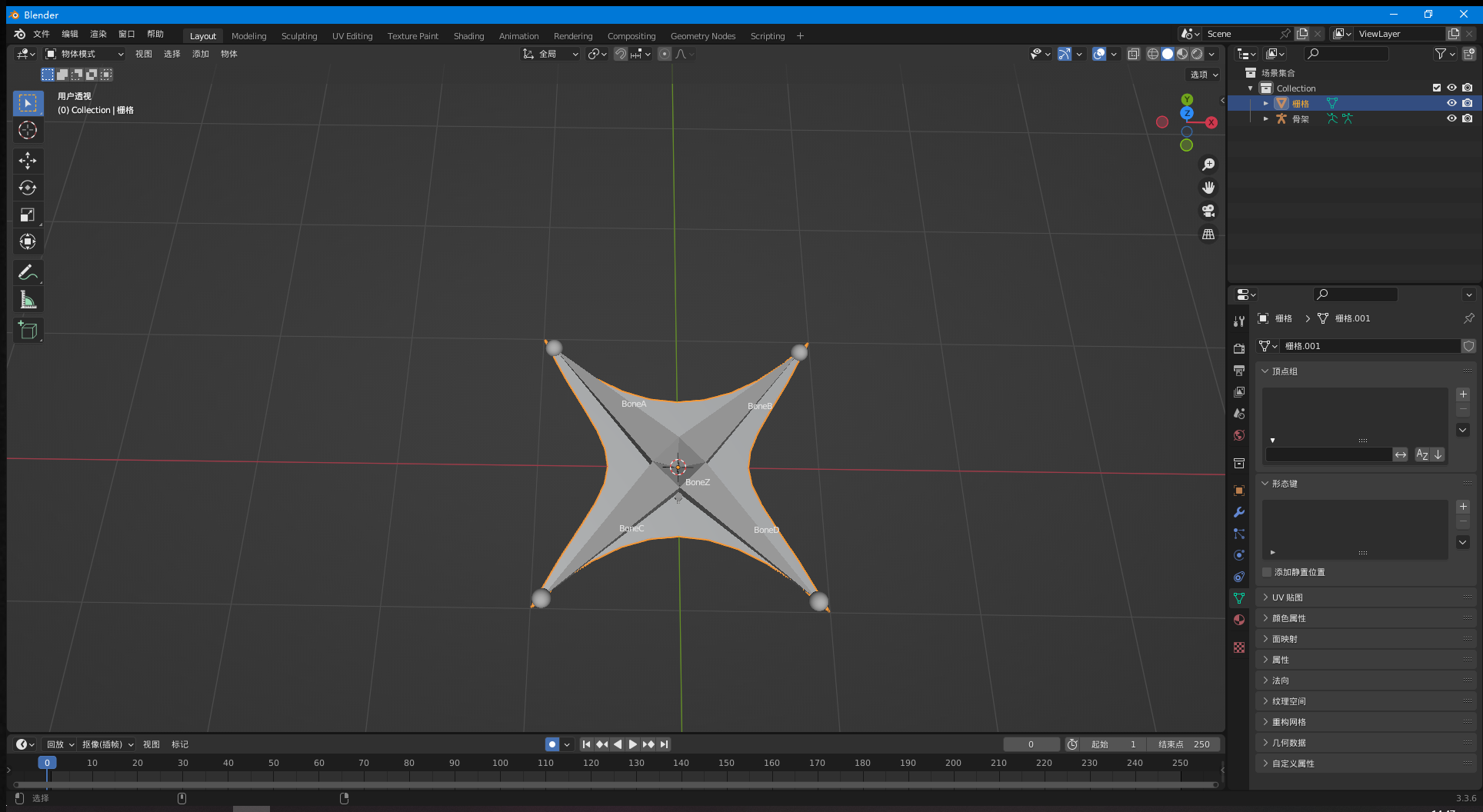Select the Move tool
This screenshot has width=1483, height=812.
pyautogui.click(x=28, y=161)
